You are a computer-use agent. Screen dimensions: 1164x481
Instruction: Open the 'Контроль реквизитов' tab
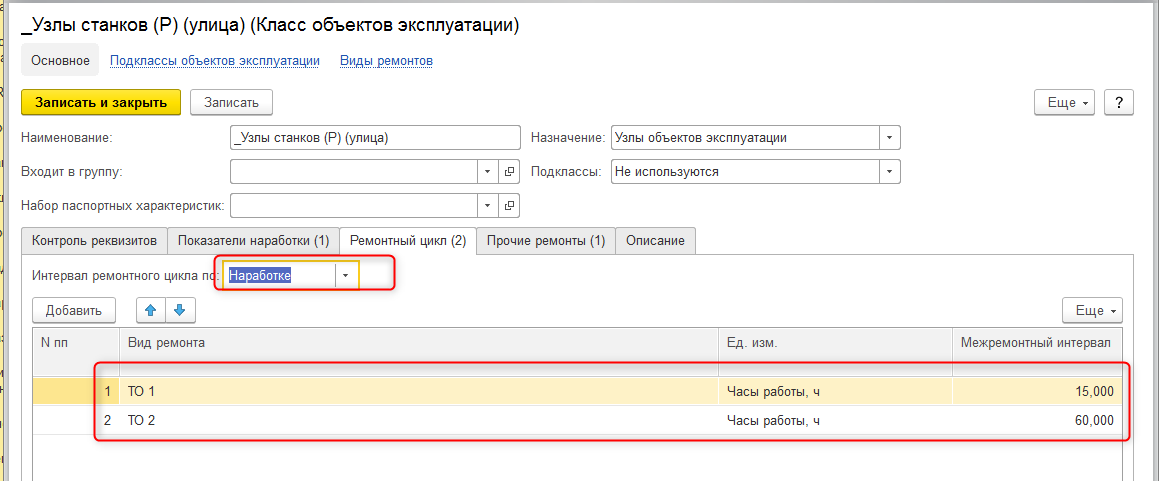94,240
